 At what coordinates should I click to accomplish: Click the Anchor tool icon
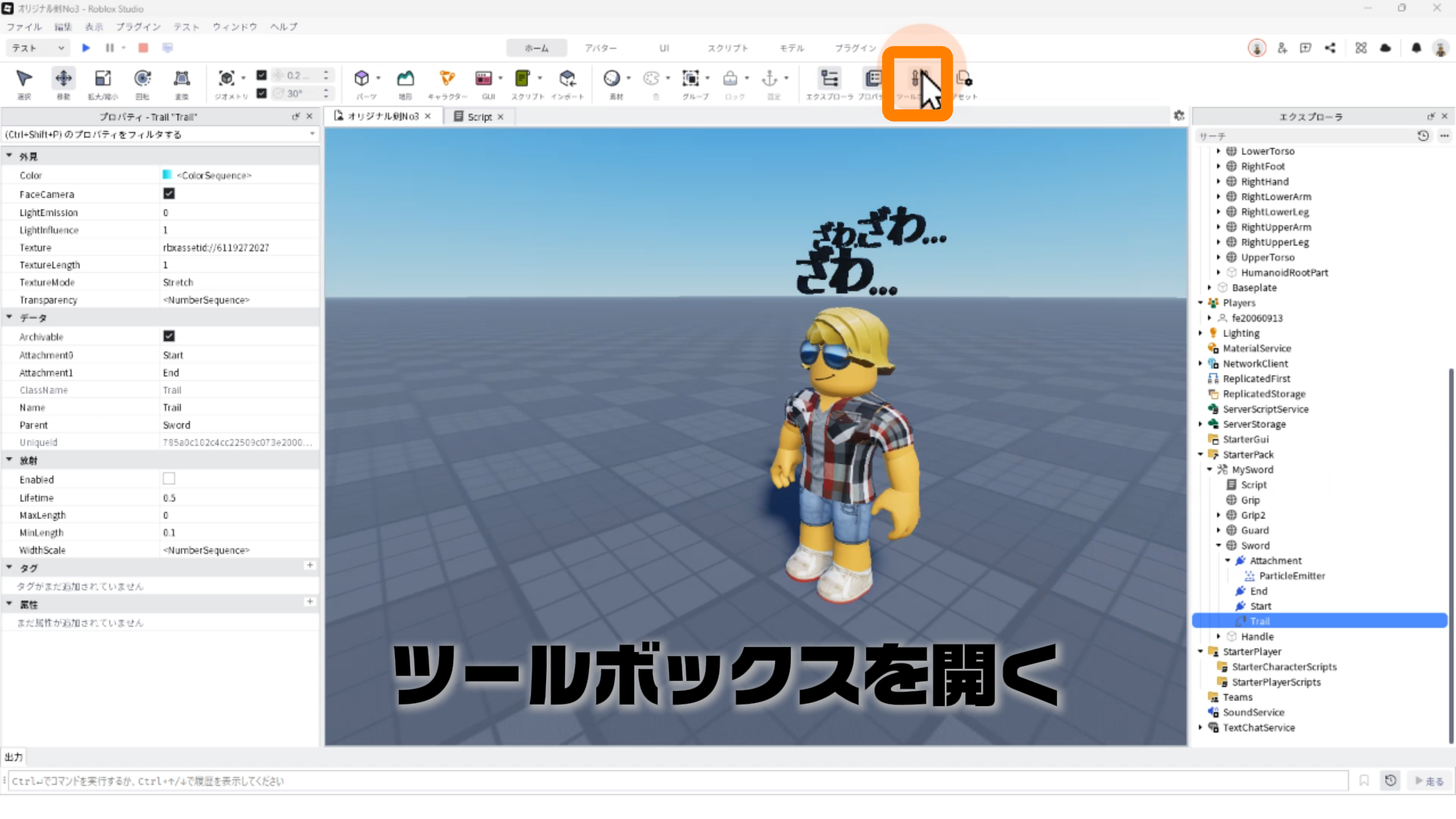point(770,79)
